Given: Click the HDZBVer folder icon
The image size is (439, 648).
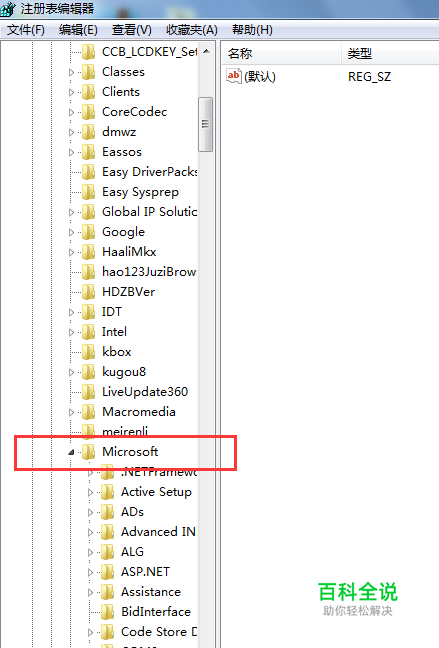Looking at the screenshot, I should pos(88,292).
